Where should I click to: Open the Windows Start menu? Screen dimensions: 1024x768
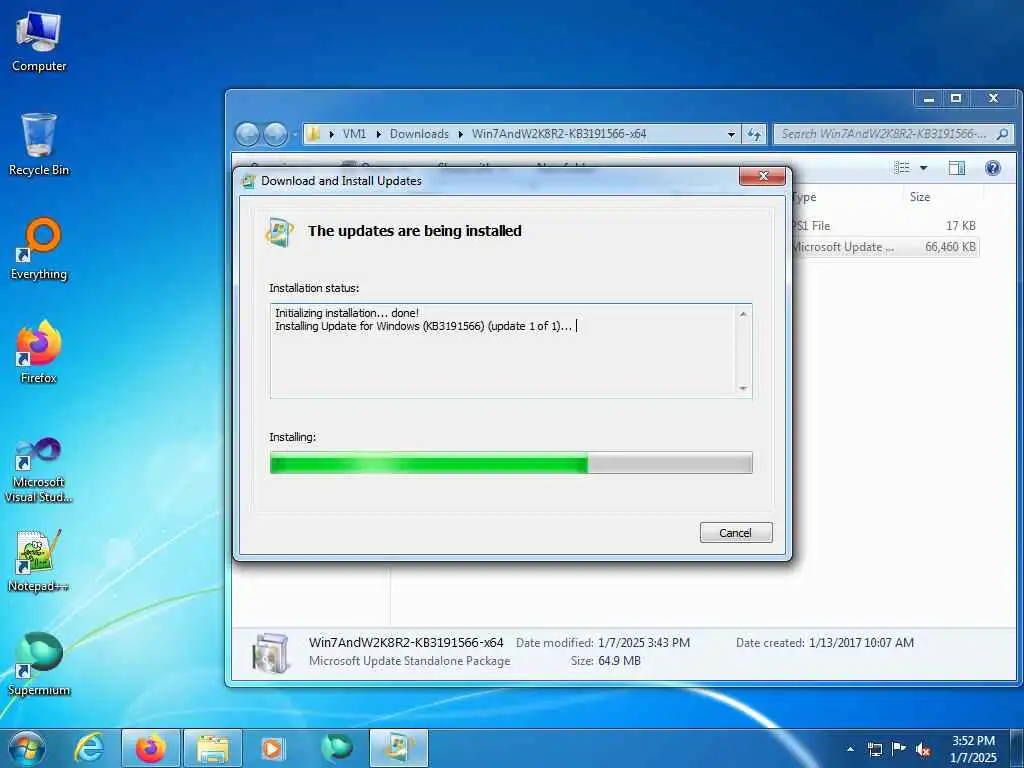click(x=27, y=748)
